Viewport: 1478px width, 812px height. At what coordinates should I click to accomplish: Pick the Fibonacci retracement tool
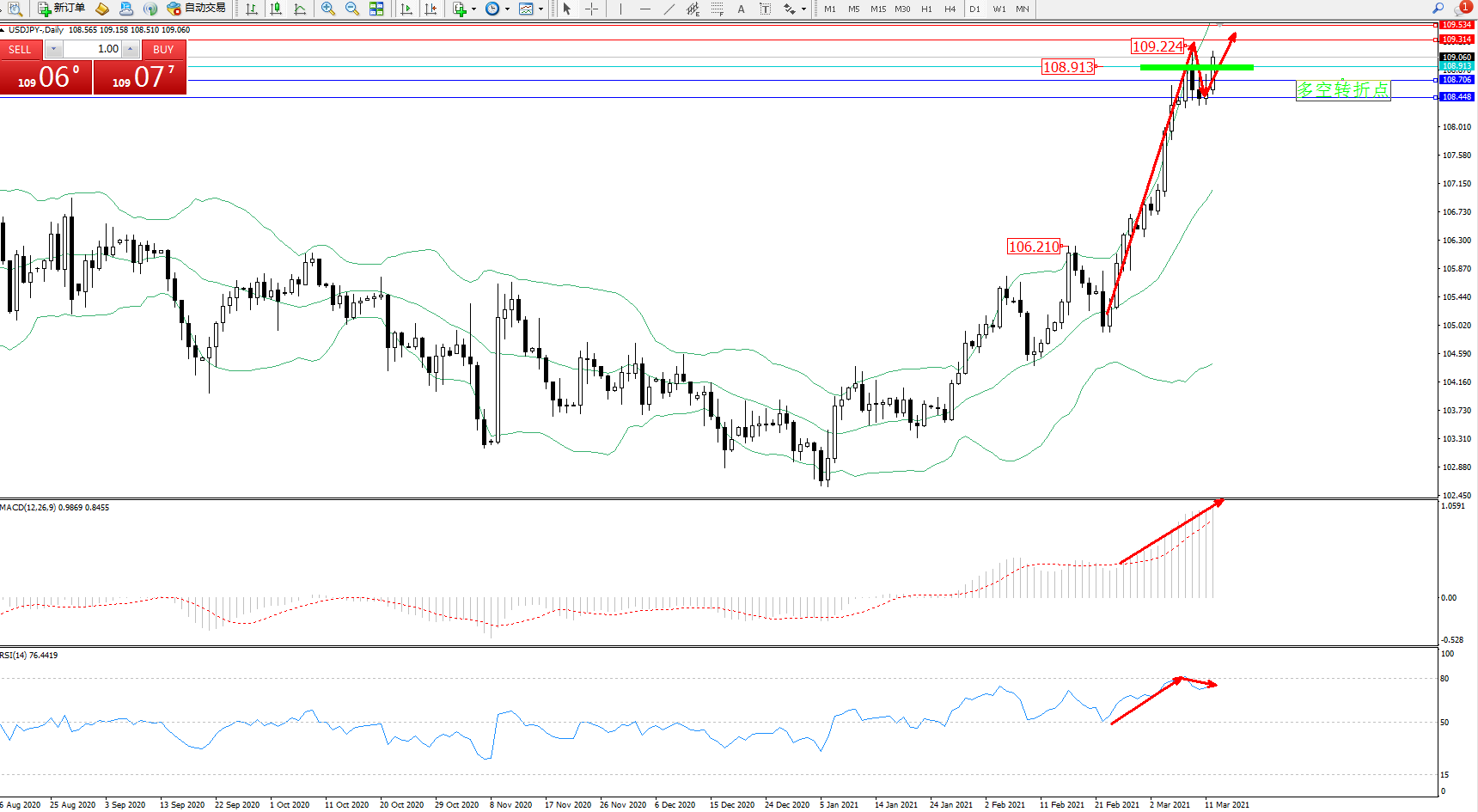(717, 9)
